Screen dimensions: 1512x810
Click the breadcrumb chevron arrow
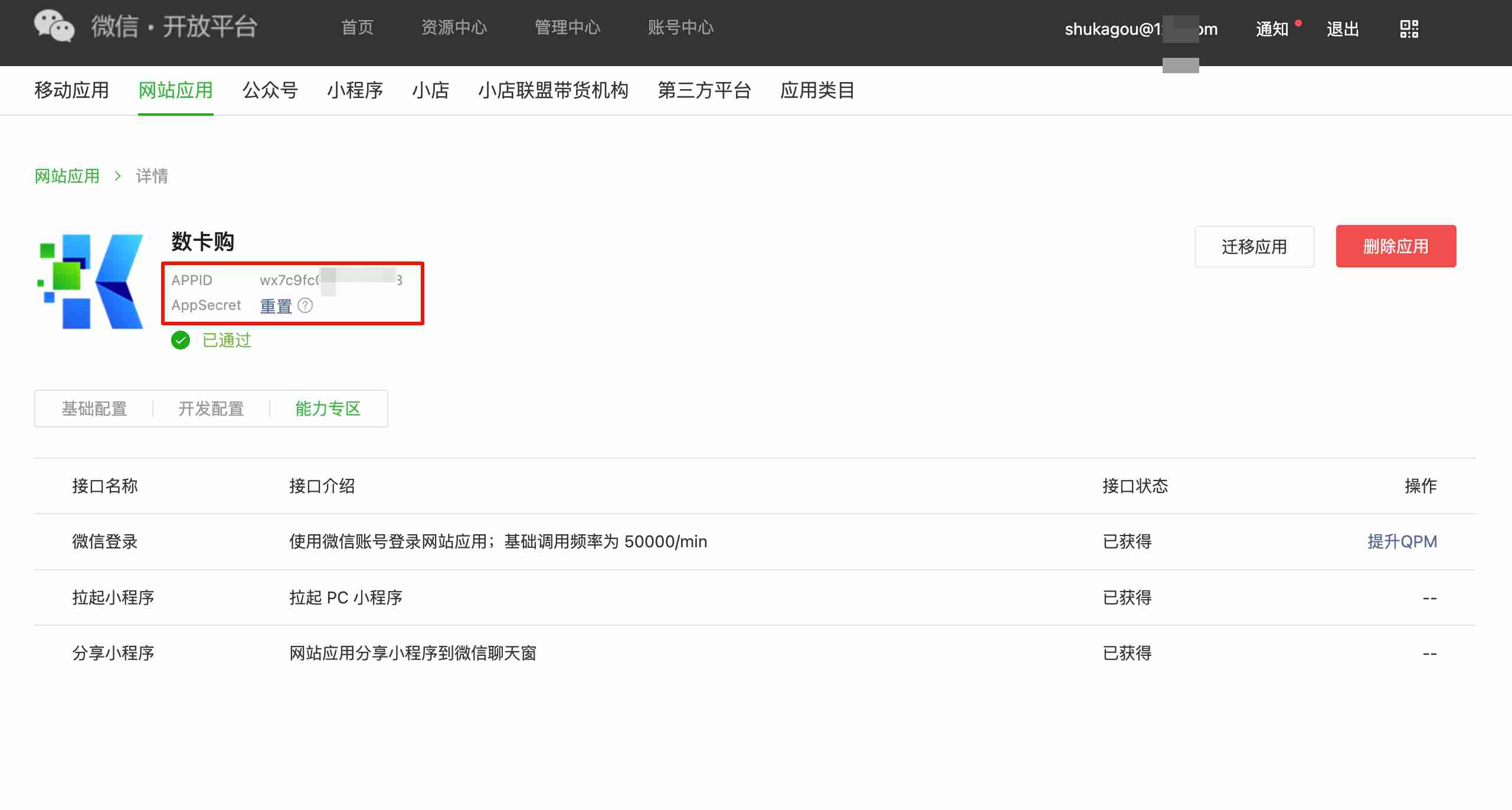coord(118,176)
